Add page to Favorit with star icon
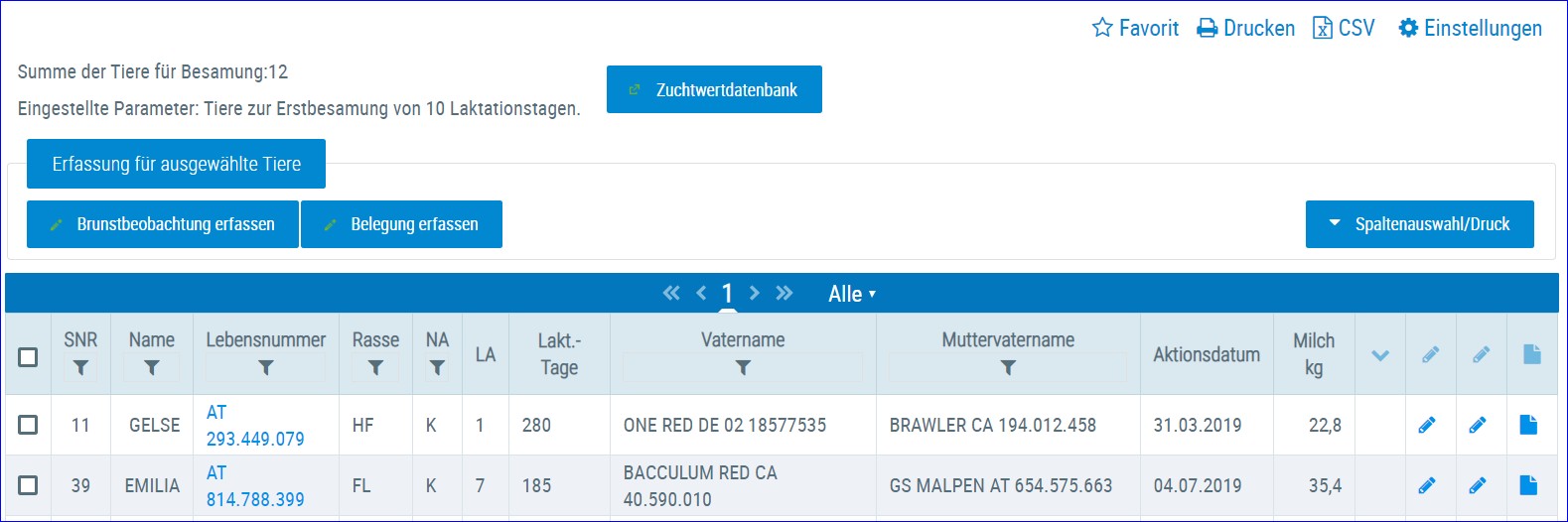 pos(1102,28)
